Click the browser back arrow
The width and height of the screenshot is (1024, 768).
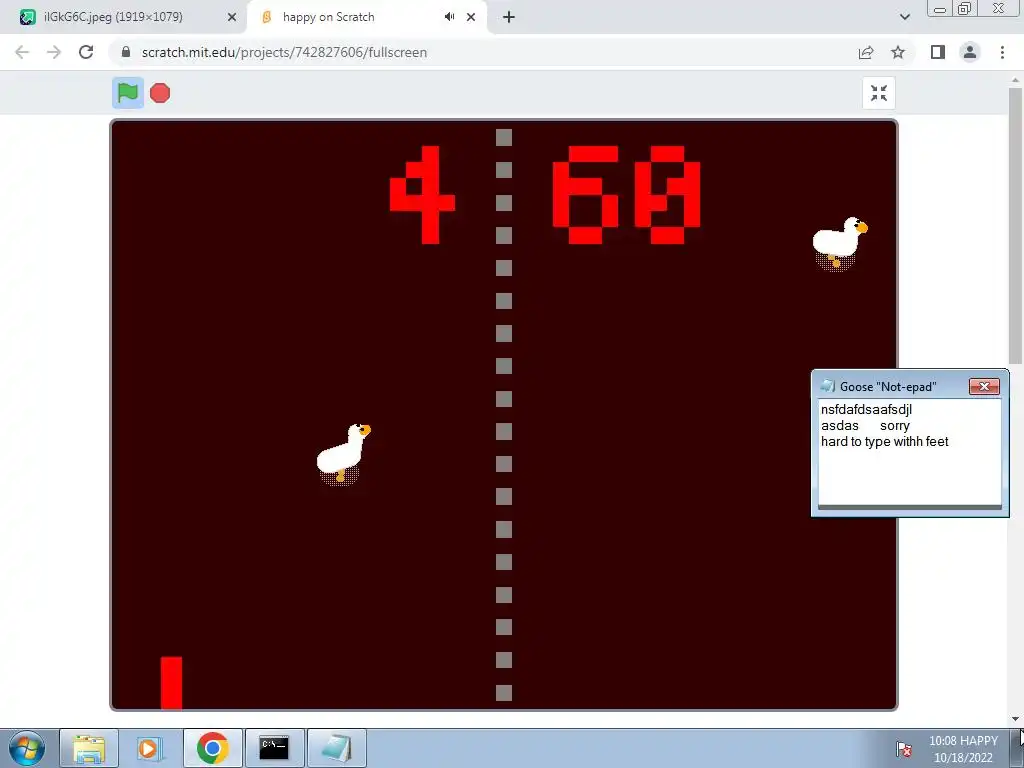coord(22,52)
